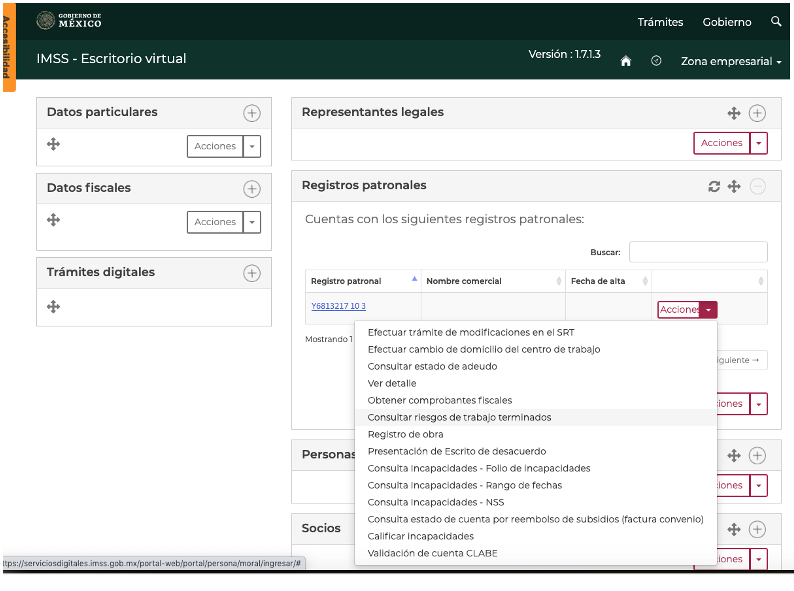The width and height of the screenshot is (794, 591).
Task: Click Acciones button in Datos particulares
Action: pyautogui.click(x=215, y=146)
